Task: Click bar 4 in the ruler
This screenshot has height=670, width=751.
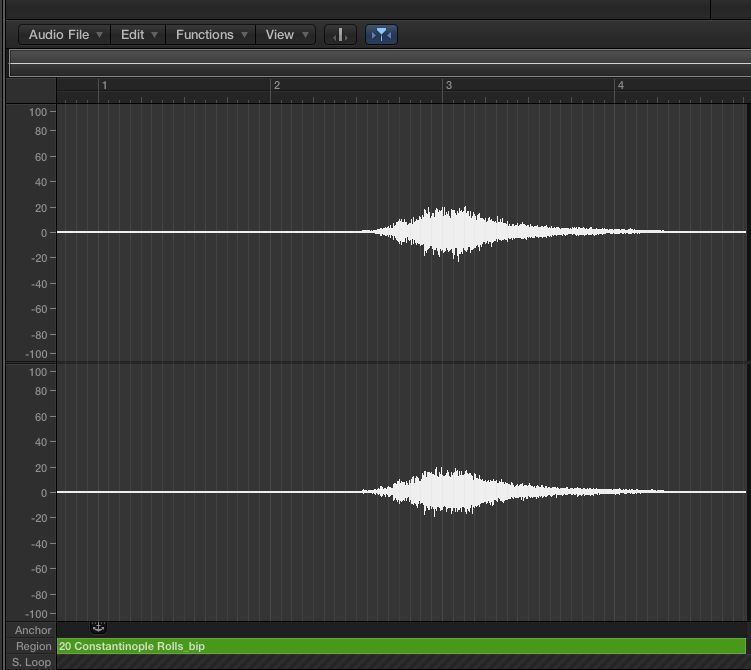Action: [x=620, y=85]
